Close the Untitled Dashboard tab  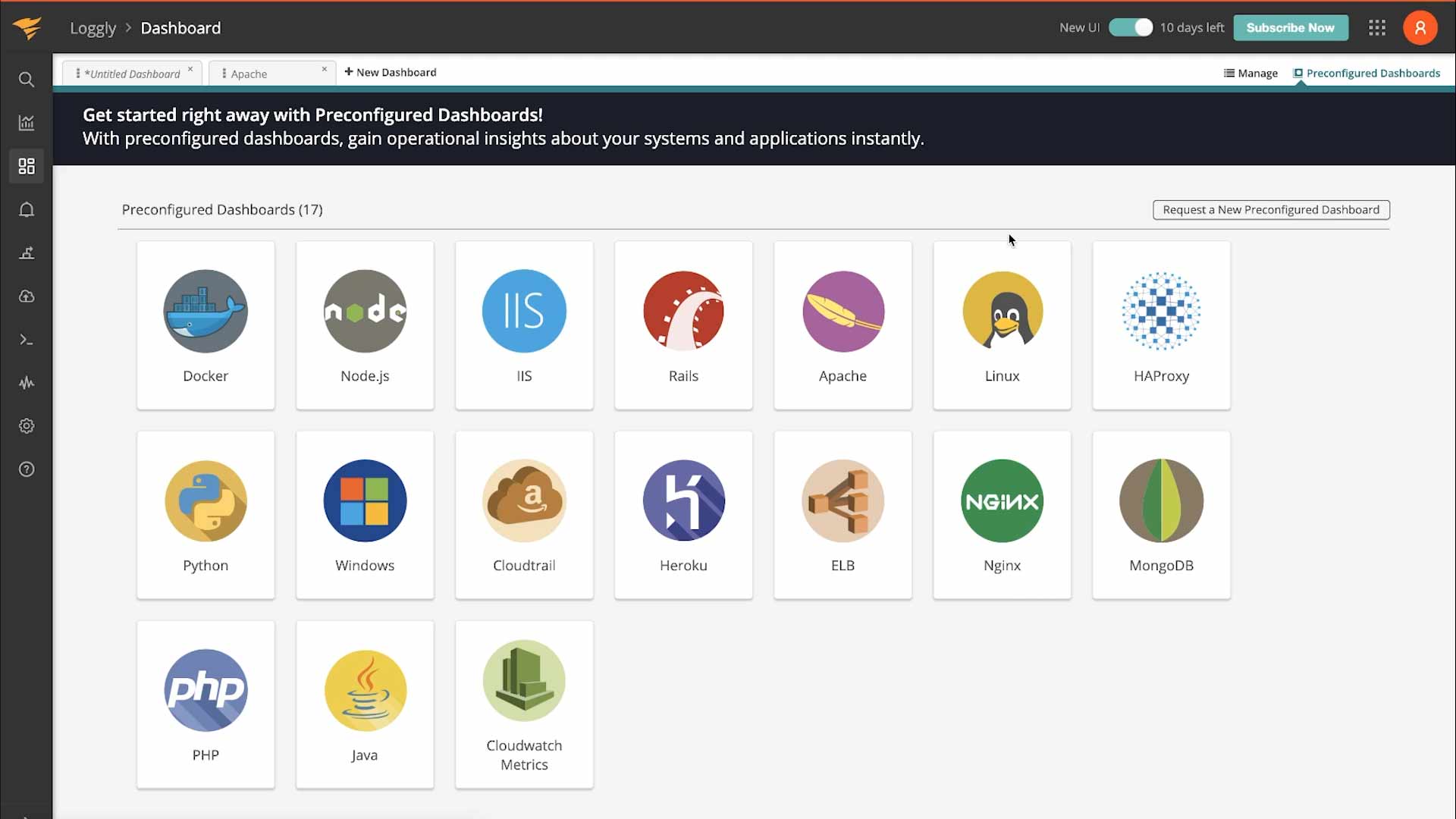click(x=190, y=69)
